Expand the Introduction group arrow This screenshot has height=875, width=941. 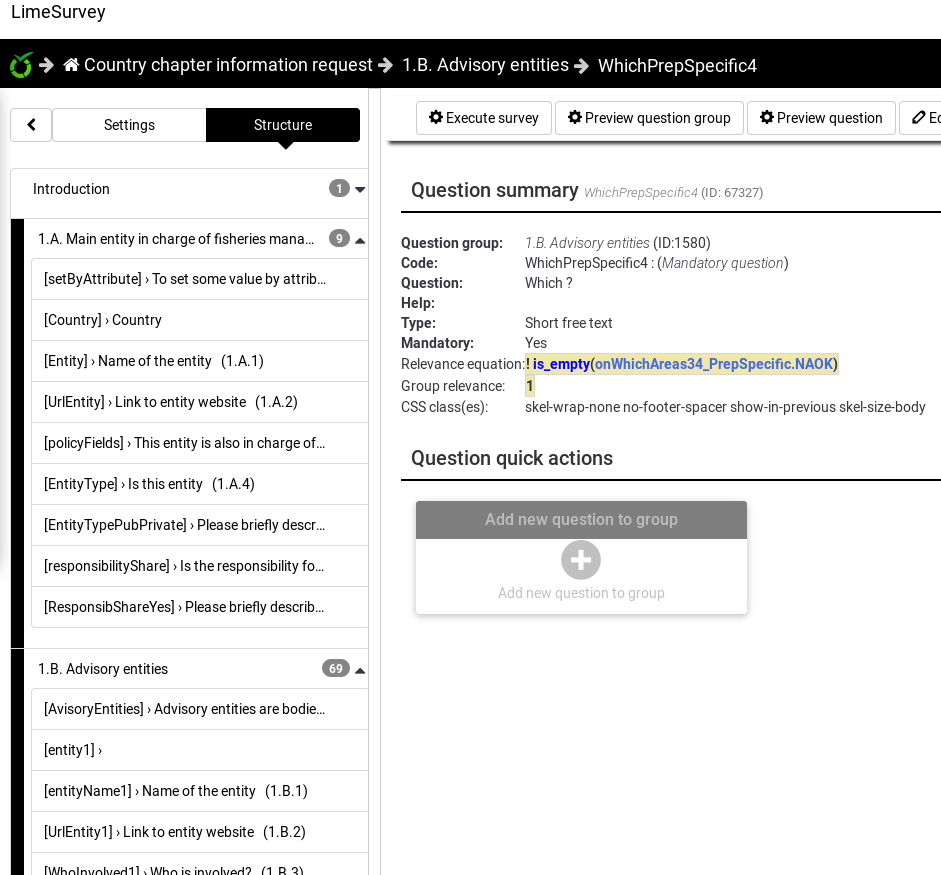(360, 189)
